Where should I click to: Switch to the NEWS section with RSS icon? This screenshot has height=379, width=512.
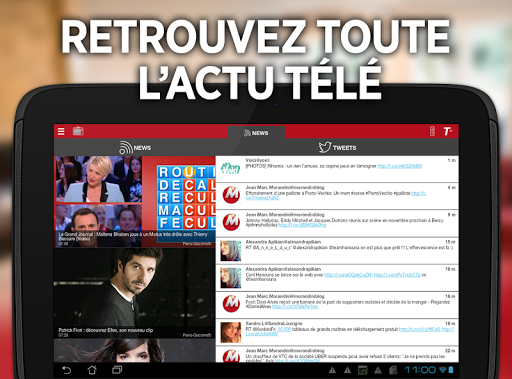coord(135,147)
